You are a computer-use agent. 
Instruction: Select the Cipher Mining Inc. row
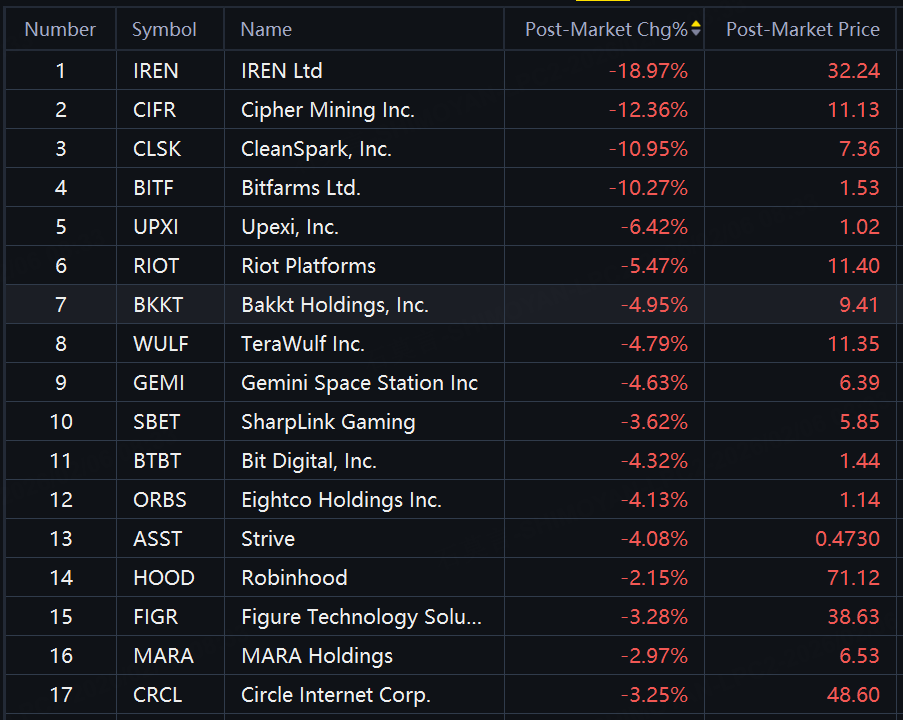[328, 110]
